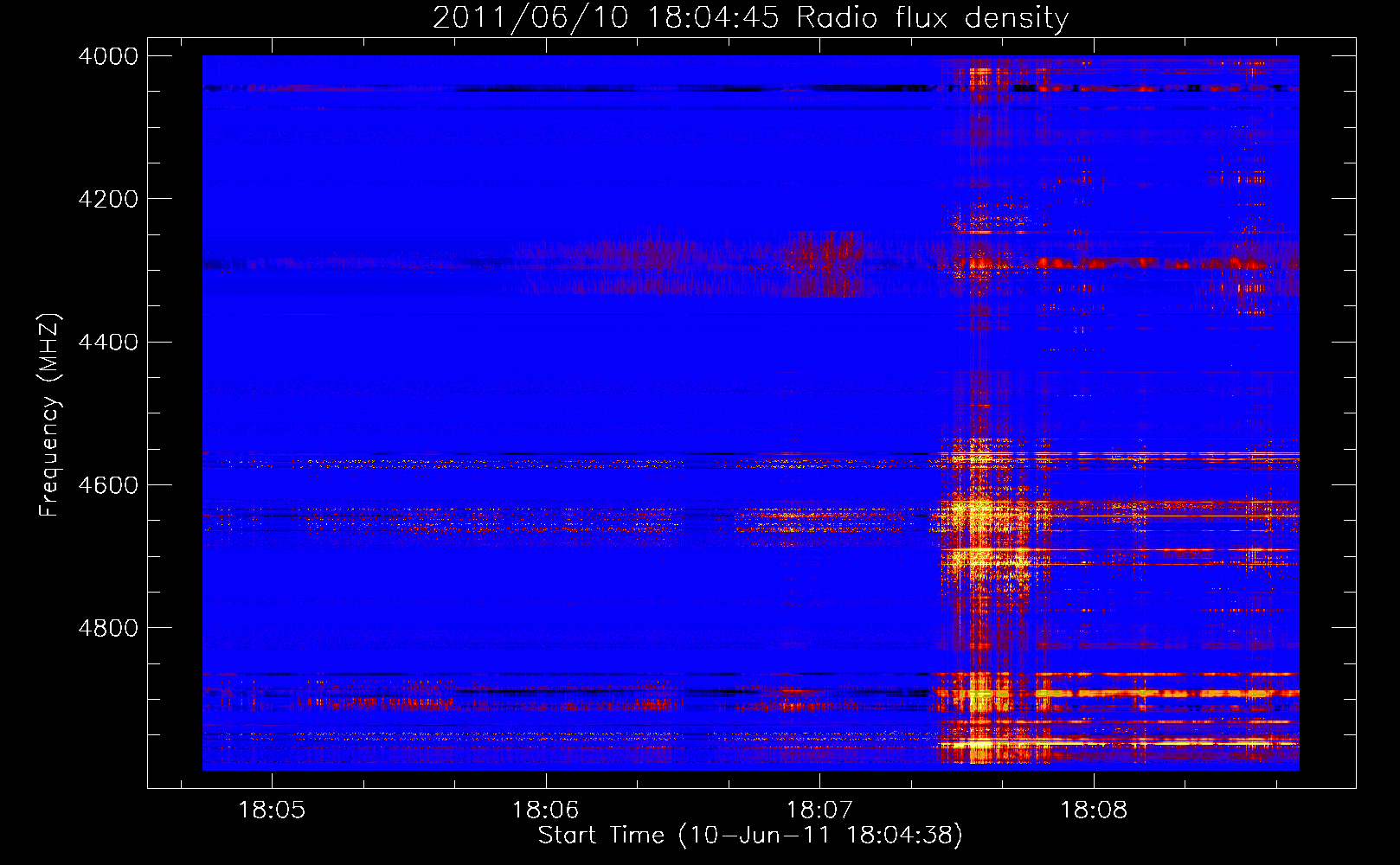
Task: Click the plot title '2011/06/10 18:04:45 Radio flux density'
Action: pyautogui.click(x=750, y=17)
